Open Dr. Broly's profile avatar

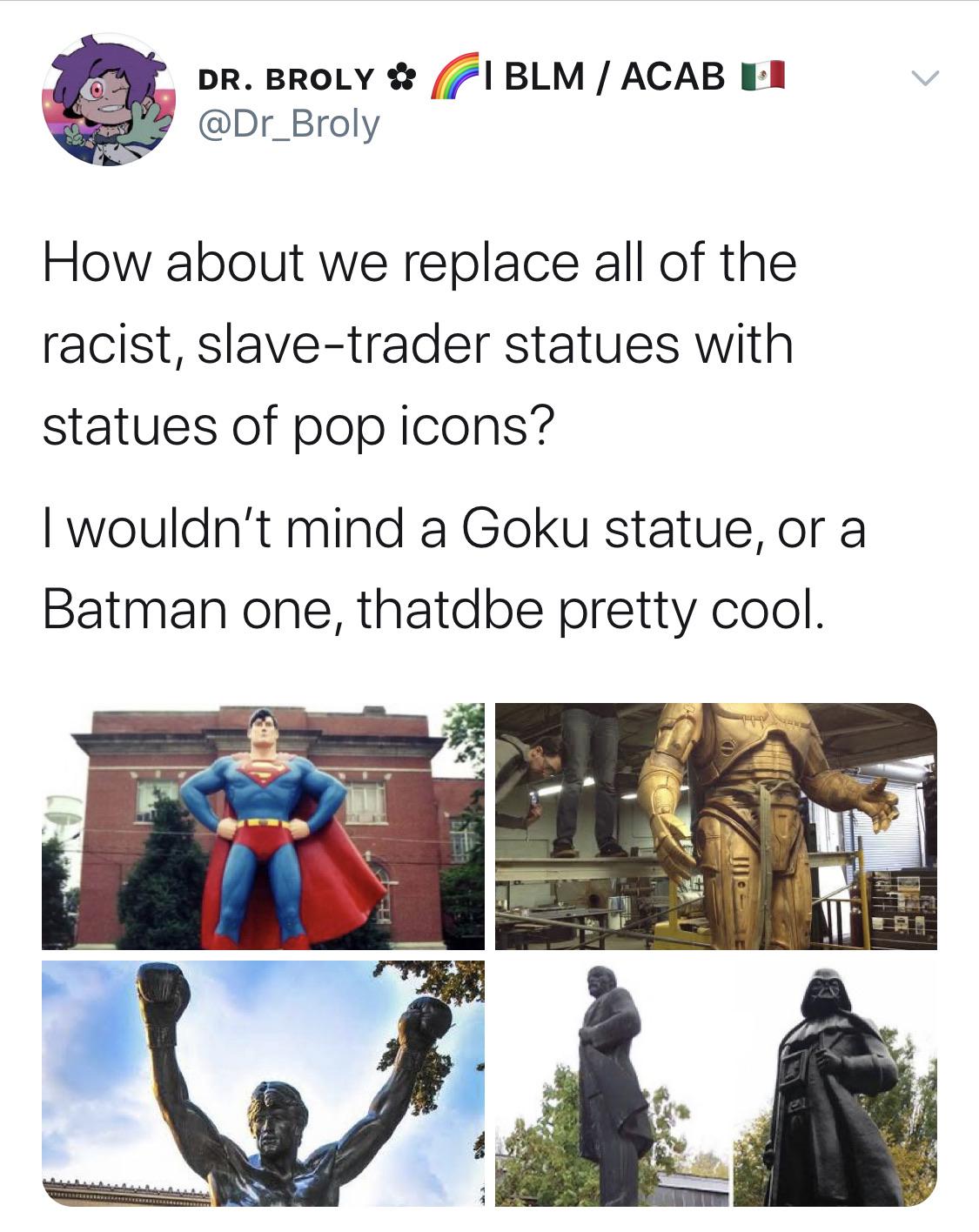tap(109, 100)
